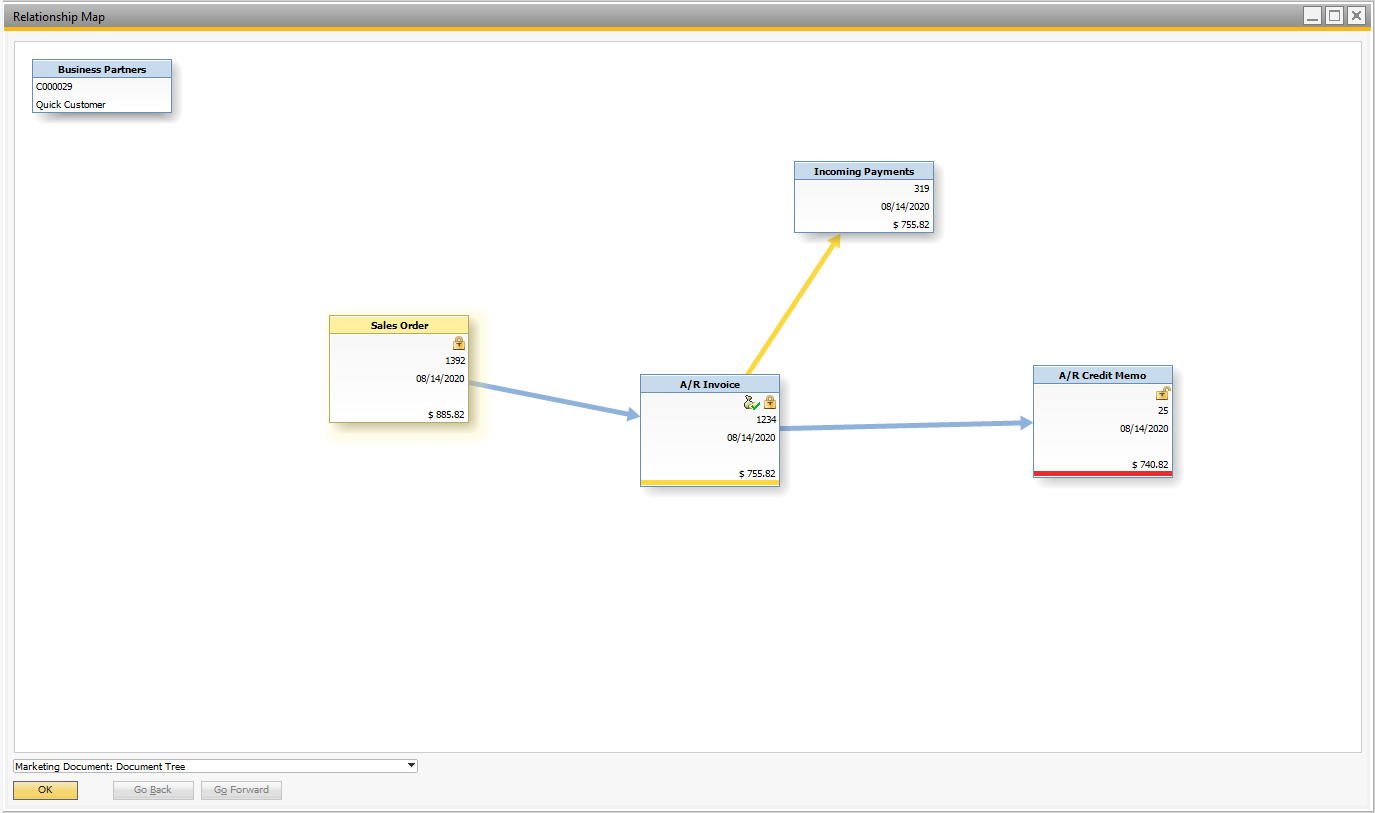1375x813 pixels.
Task: Click the paid money-bag icon on A/R Invoice
Action: pos(751,402)
